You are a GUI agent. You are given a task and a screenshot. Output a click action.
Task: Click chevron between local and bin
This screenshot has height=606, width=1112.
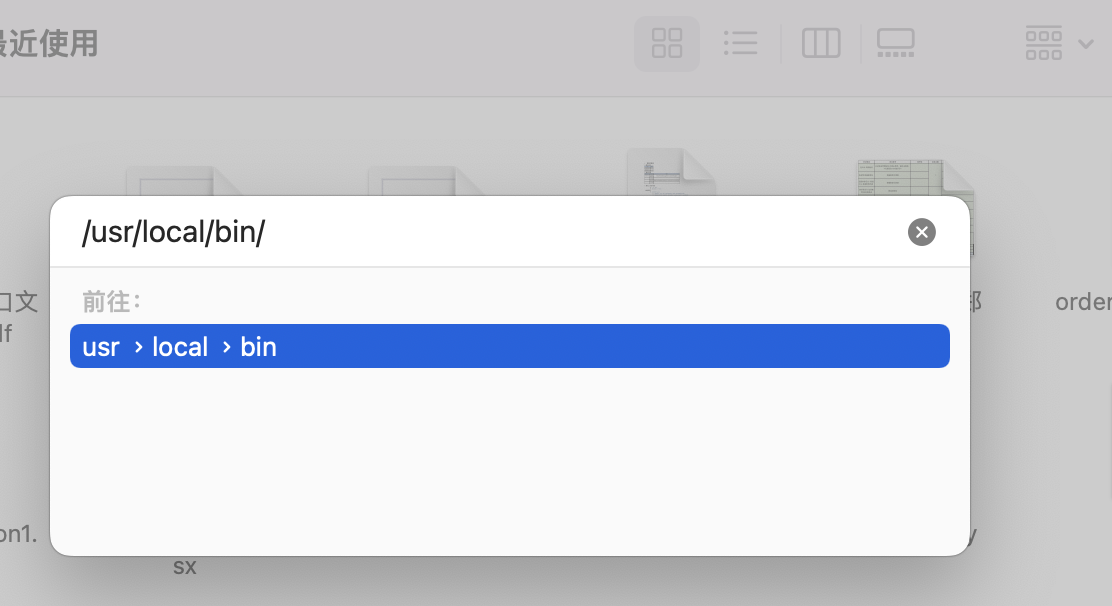tap(226, 347)
